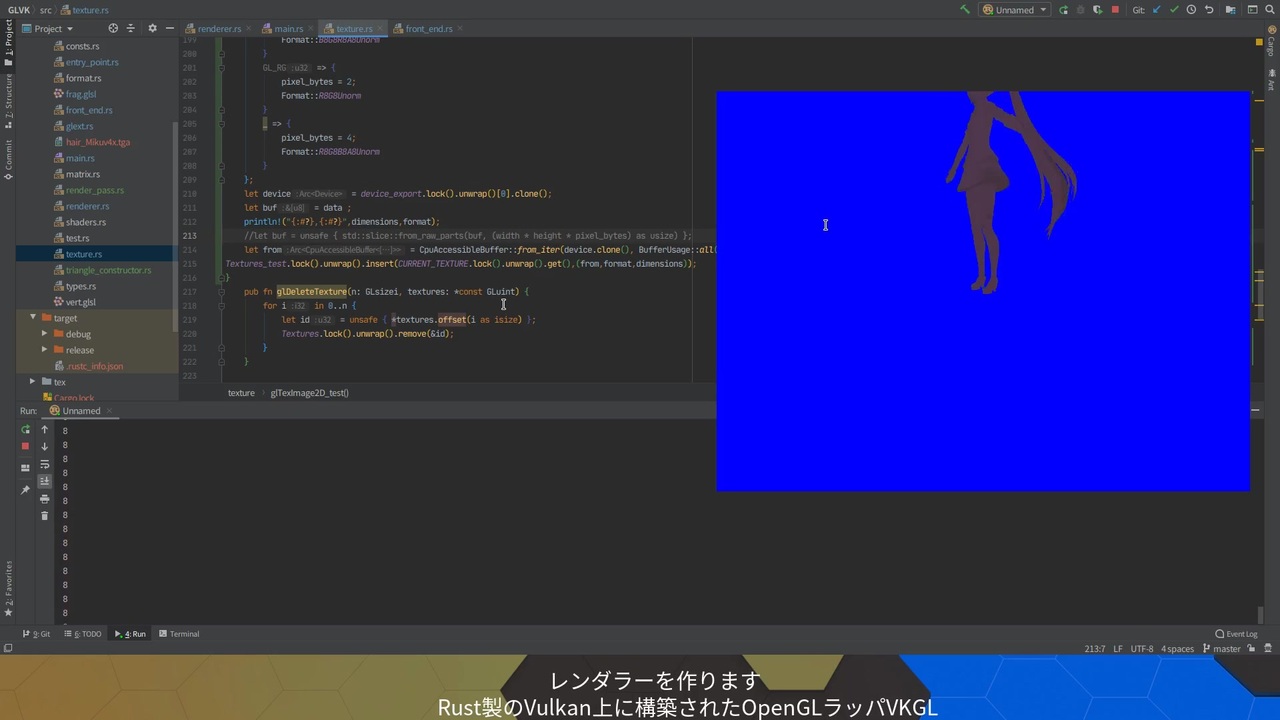Move down the stack trace in Run panel
The height and width of the screenshot is (720, 1280).
click(x=44, y=447)
